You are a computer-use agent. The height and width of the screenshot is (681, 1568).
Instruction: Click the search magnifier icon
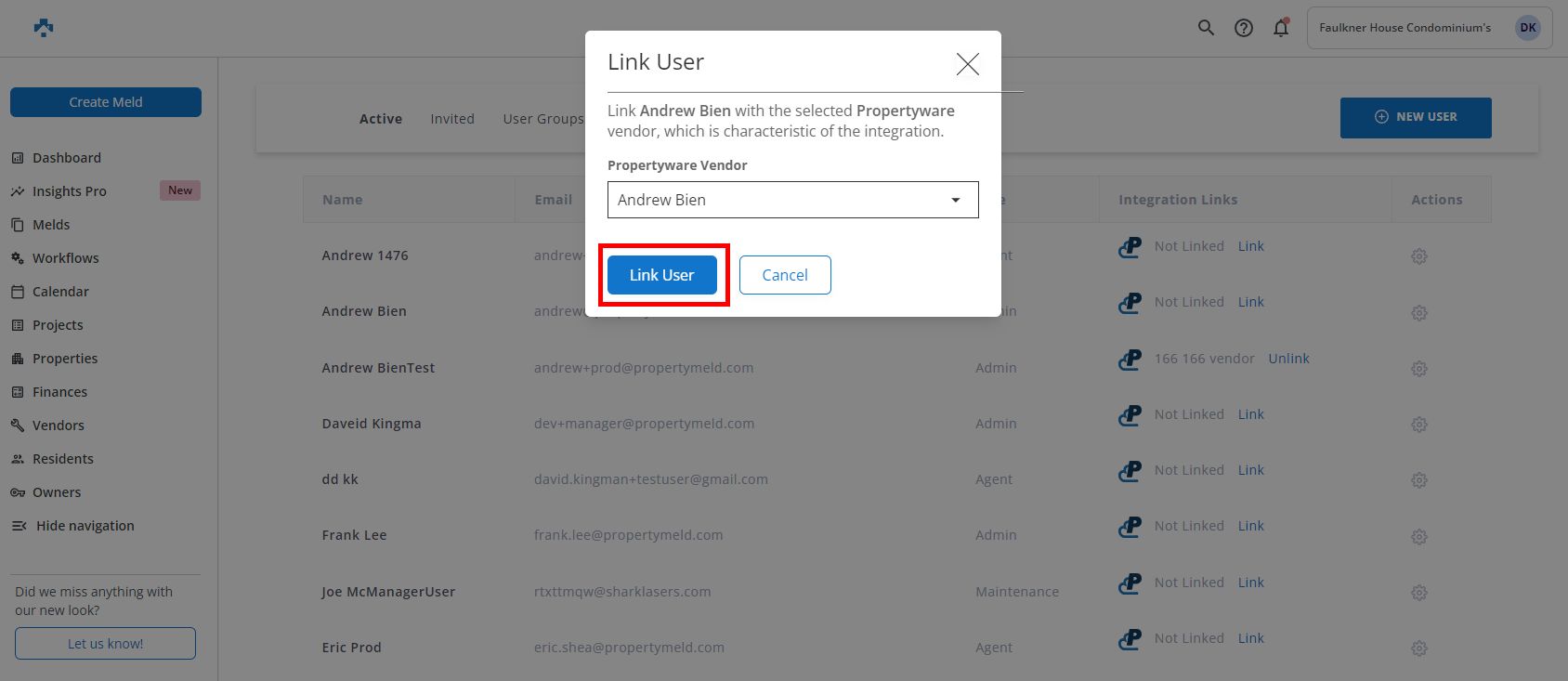(x=1206, y=28)
